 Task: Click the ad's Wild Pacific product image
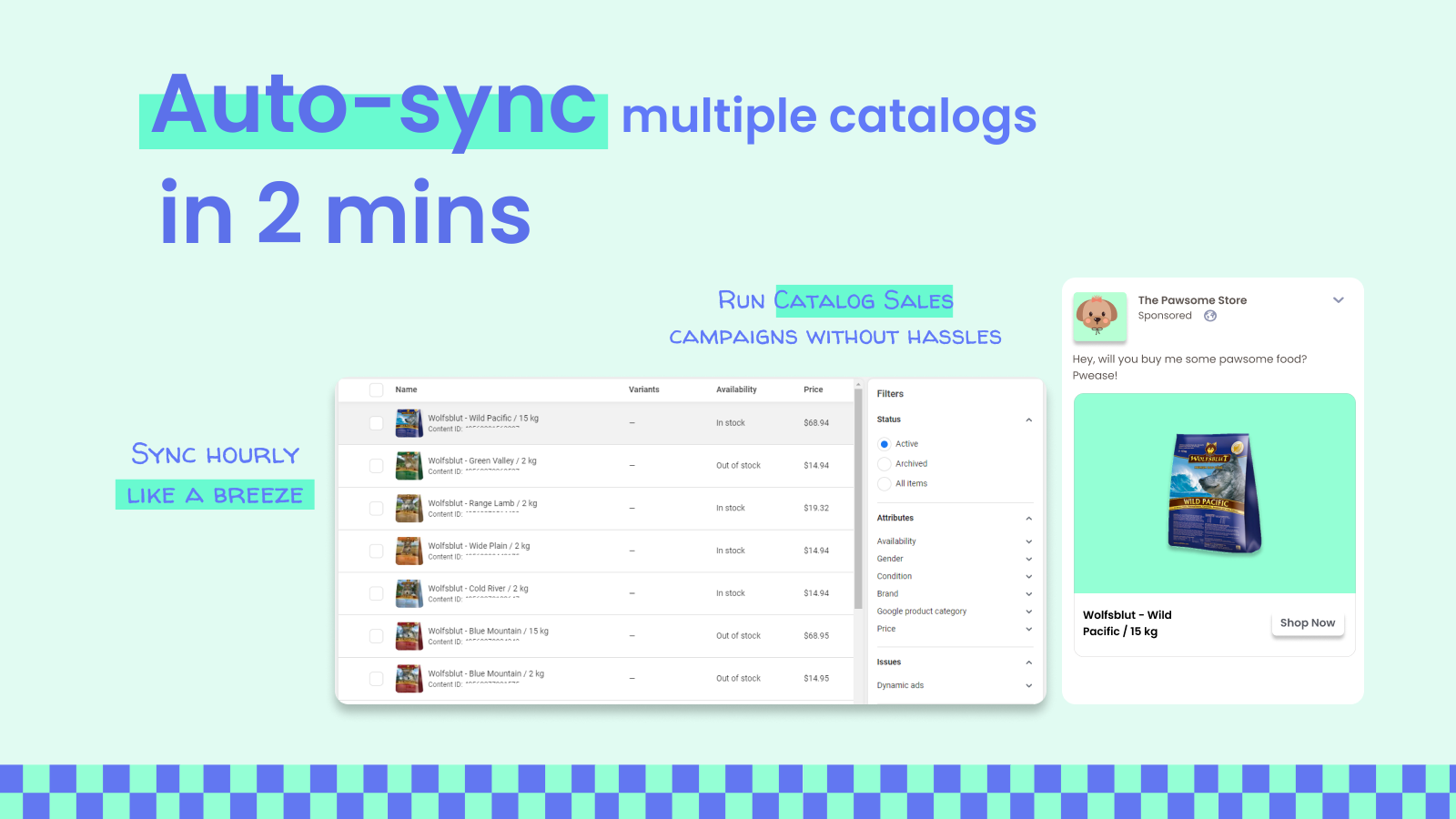pos(1214,493)
